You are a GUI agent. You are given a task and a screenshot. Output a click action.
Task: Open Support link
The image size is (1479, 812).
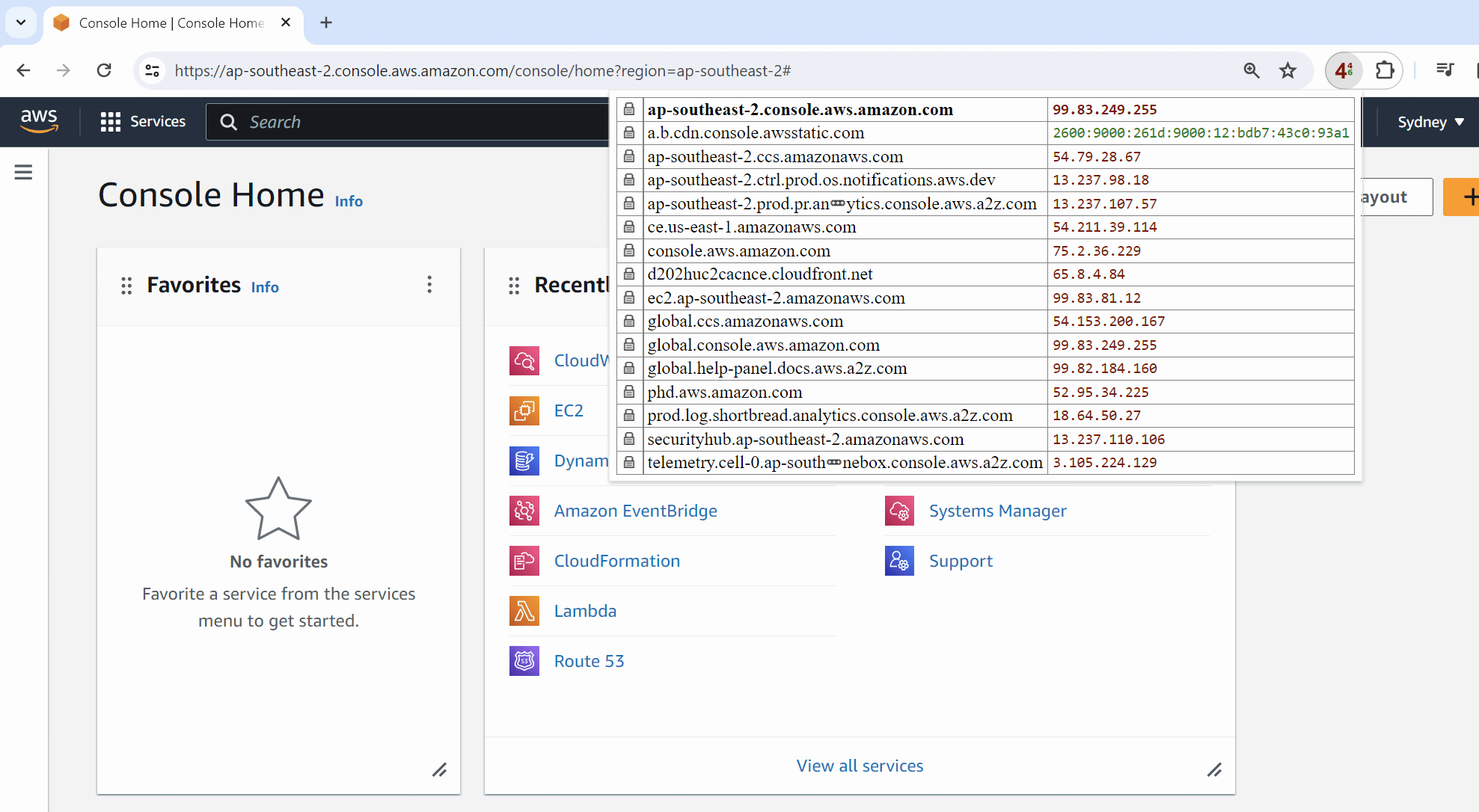click(961, 561)
